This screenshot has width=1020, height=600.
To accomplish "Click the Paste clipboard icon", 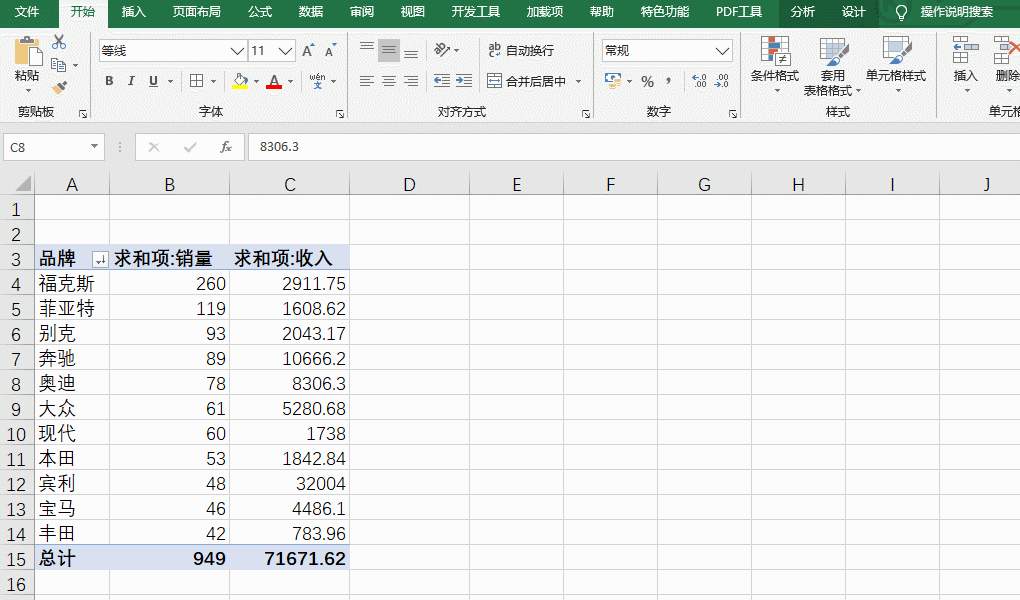I will [x=27, y=51].
